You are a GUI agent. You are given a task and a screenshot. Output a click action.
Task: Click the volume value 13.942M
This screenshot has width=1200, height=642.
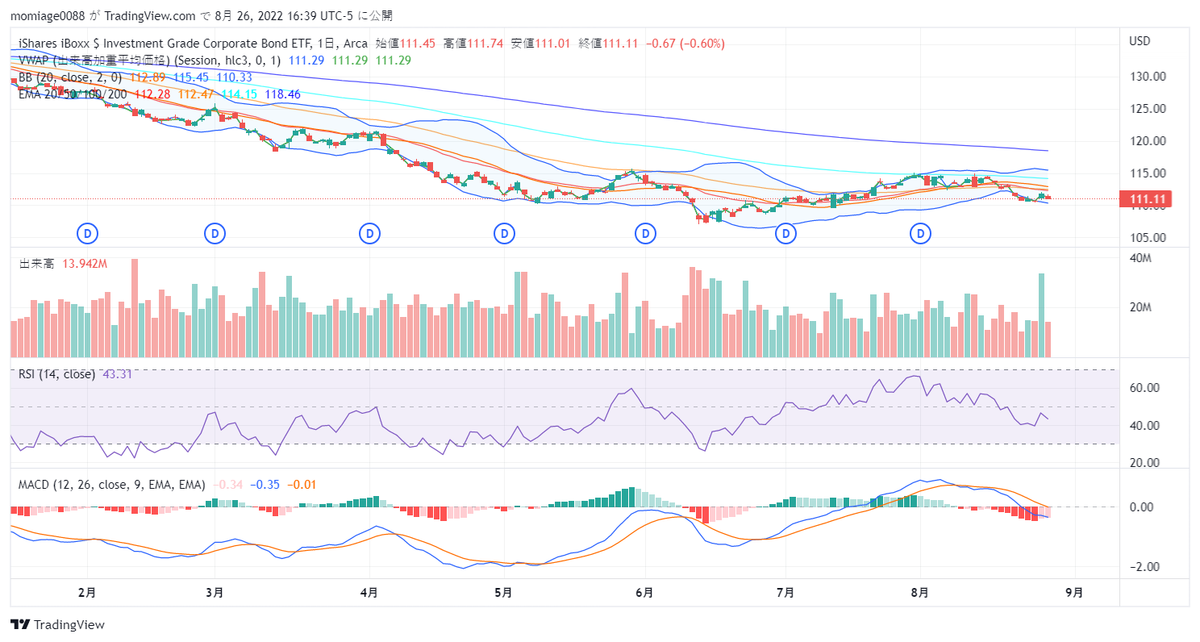coord(84,263)
